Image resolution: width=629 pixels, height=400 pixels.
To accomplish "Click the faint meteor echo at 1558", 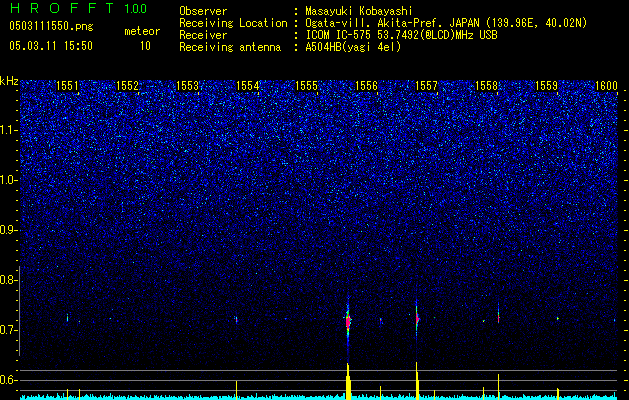I will pyautogui.click(x=498, y=317).
